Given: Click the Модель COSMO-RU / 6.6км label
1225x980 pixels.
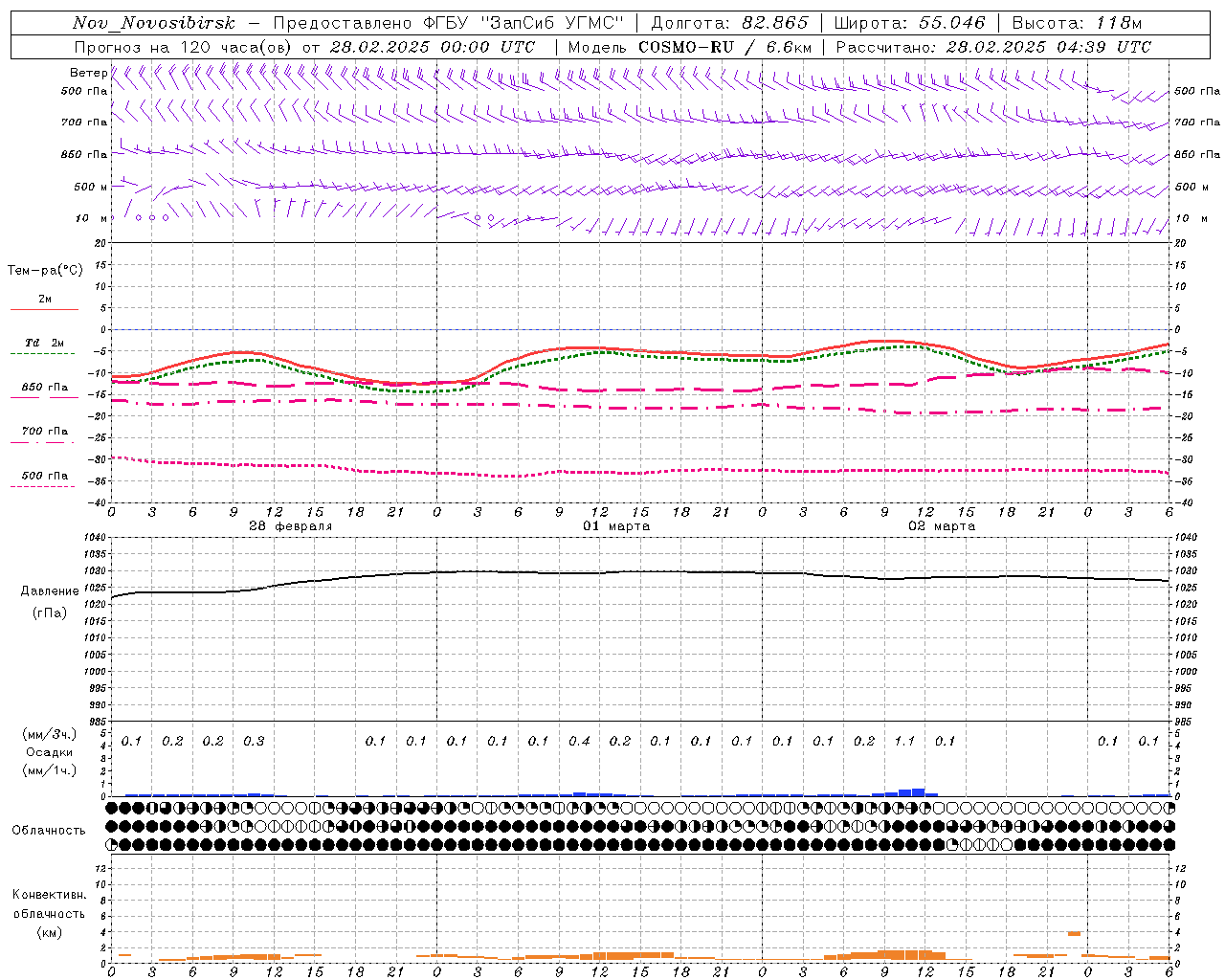Looking at the screenshot, I should tap(690, 47).
